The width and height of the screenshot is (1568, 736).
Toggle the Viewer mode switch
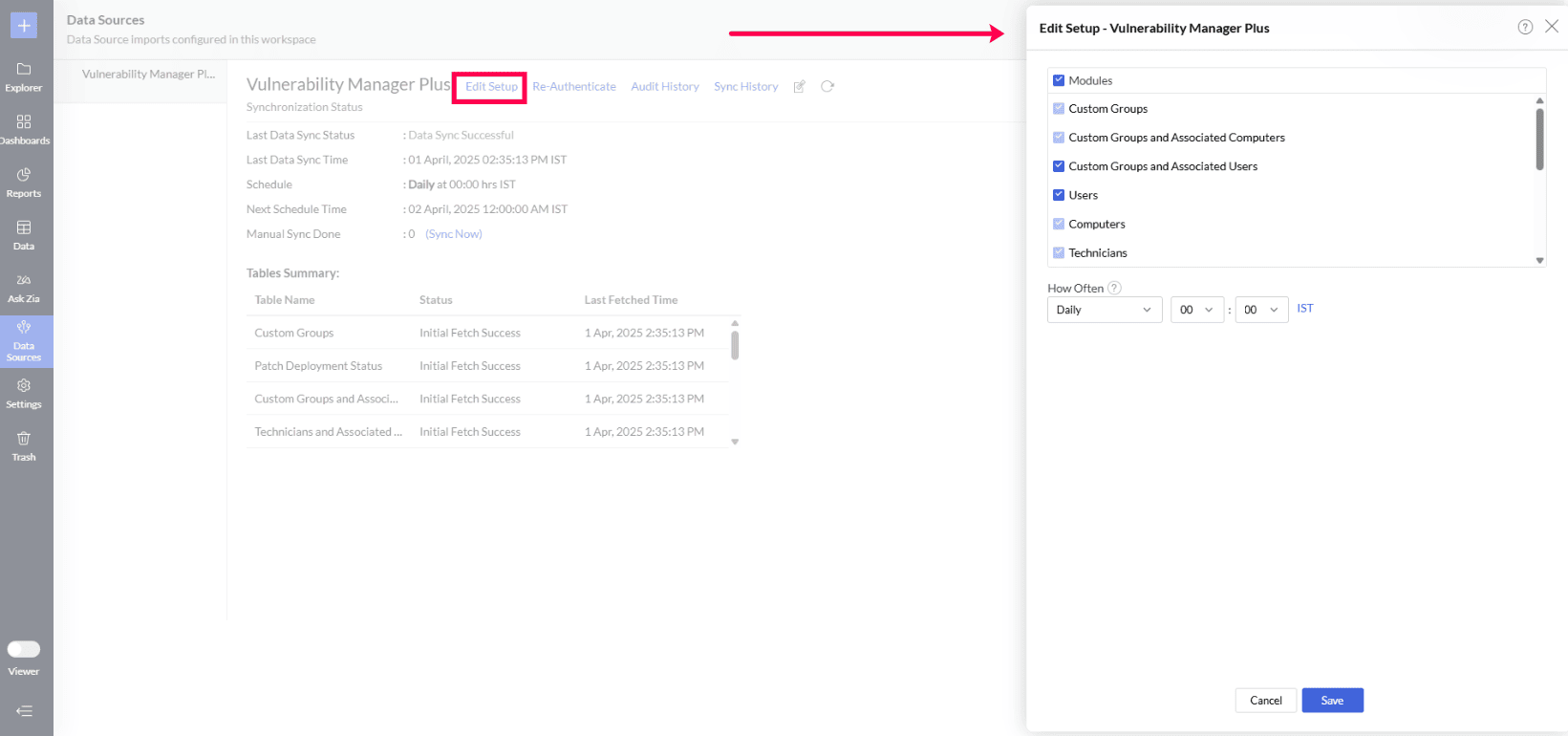pos(24,649)
